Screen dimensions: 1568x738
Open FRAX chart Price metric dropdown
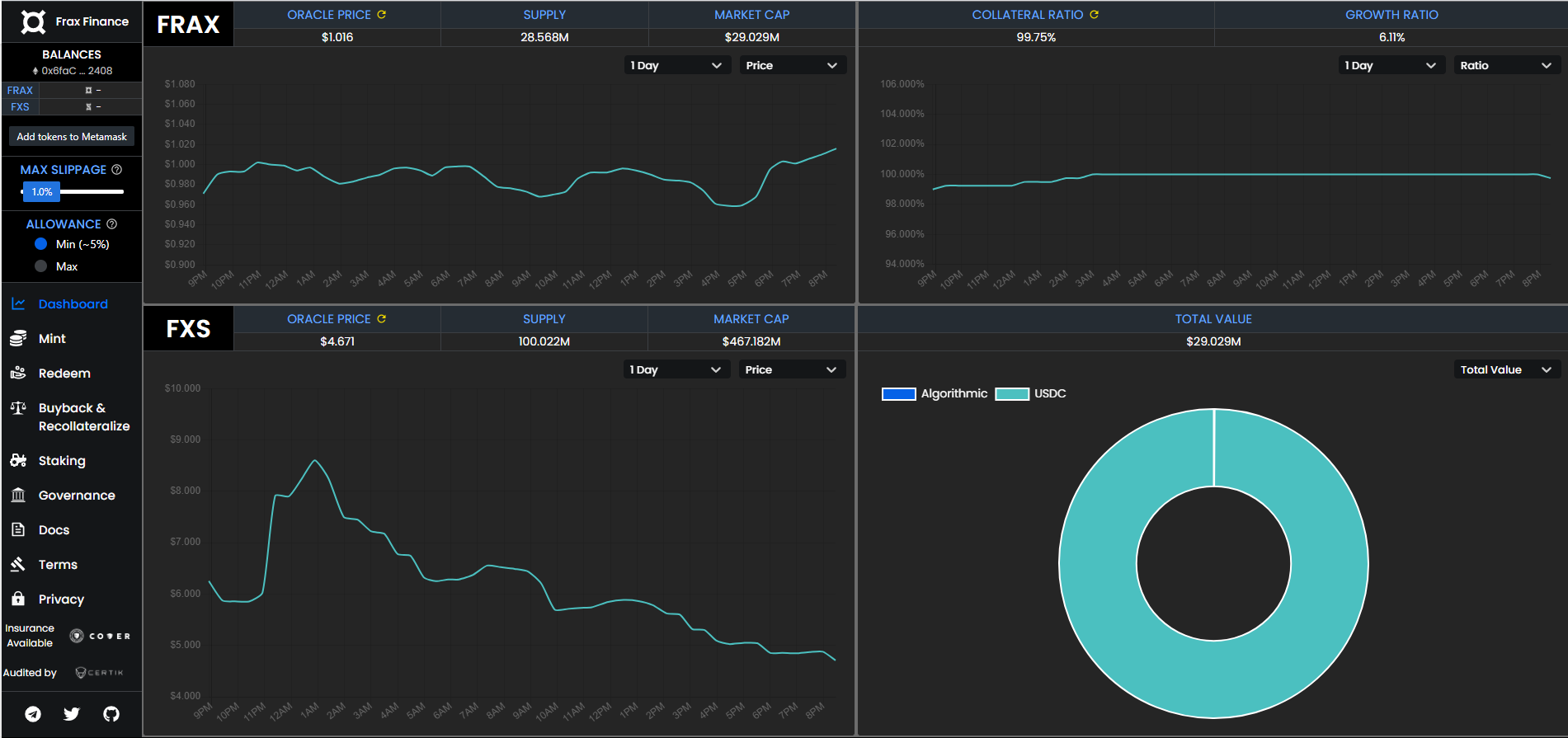click(x=793, y=65)
